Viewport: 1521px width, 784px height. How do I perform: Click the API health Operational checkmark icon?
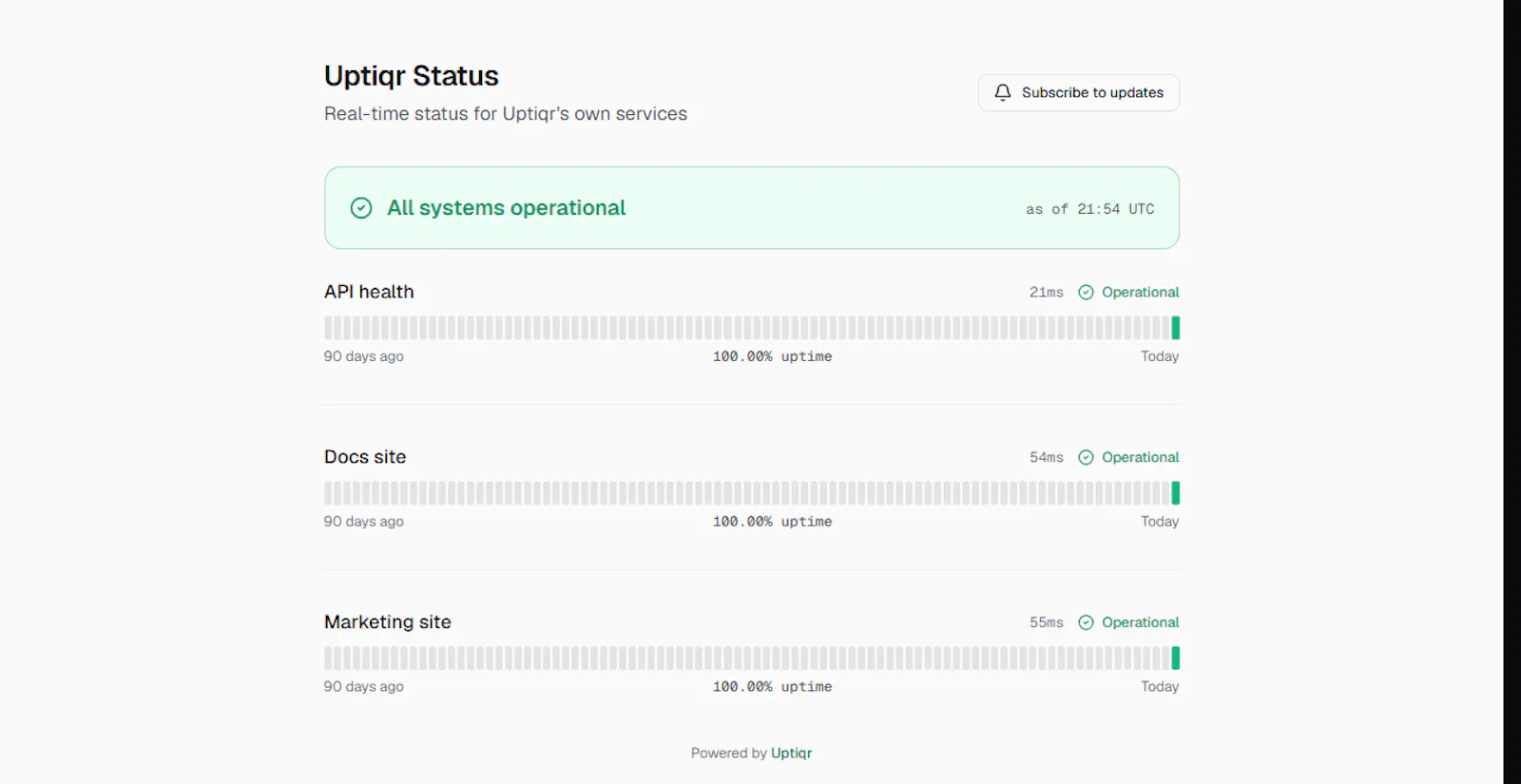pos(1086,292)
